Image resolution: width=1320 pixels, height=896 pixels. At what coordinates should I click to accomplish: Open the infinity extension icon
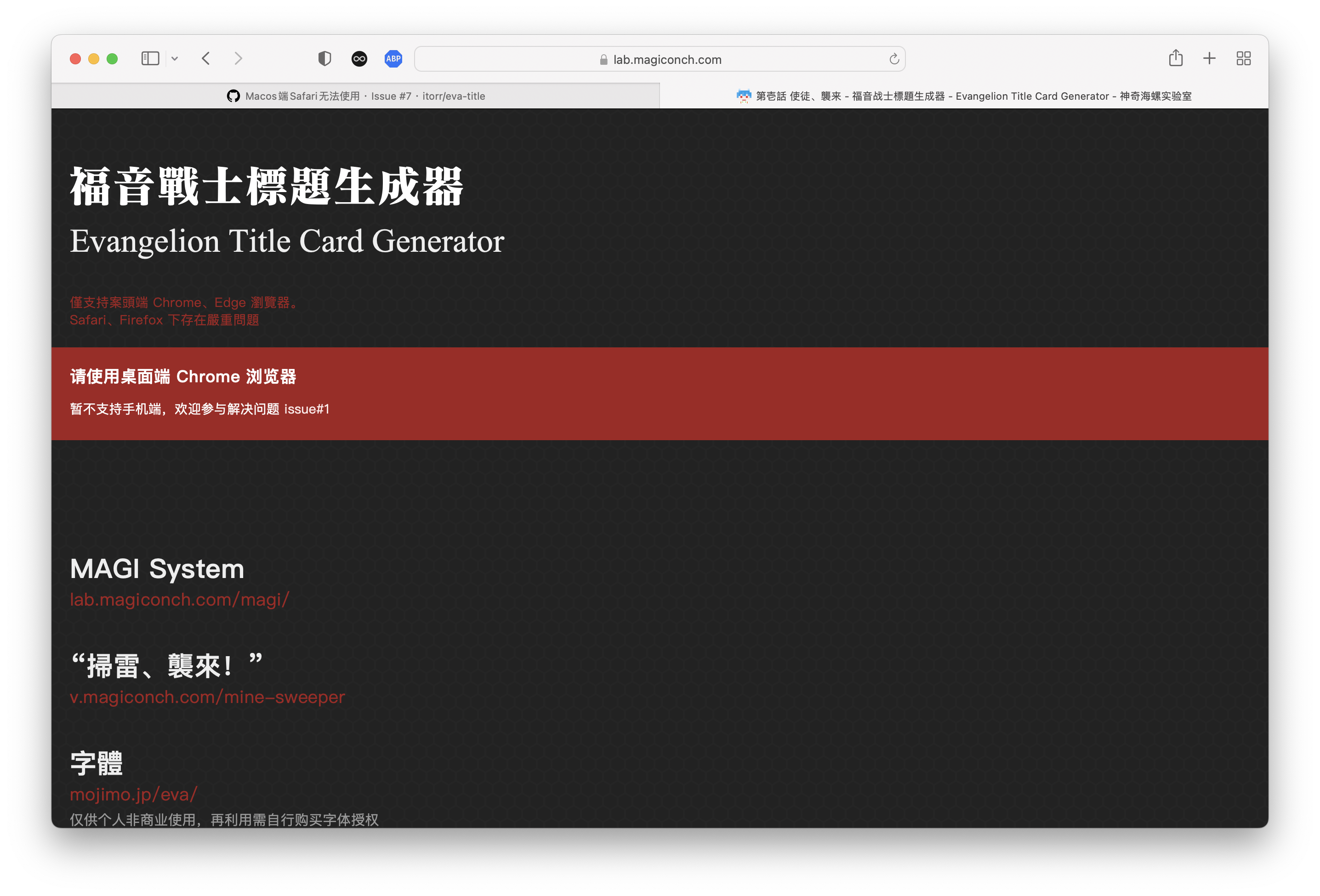point(359,58)
